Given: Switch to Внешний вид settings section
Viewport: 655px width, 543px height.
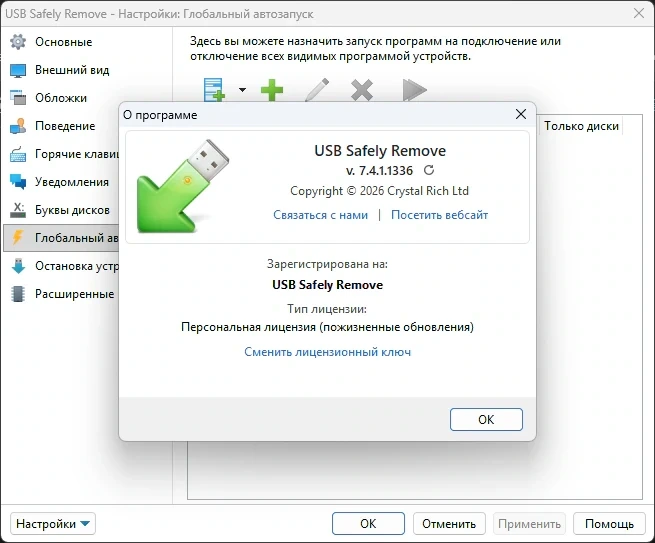Looking at the screenshot, I should (x=72, y=70).
